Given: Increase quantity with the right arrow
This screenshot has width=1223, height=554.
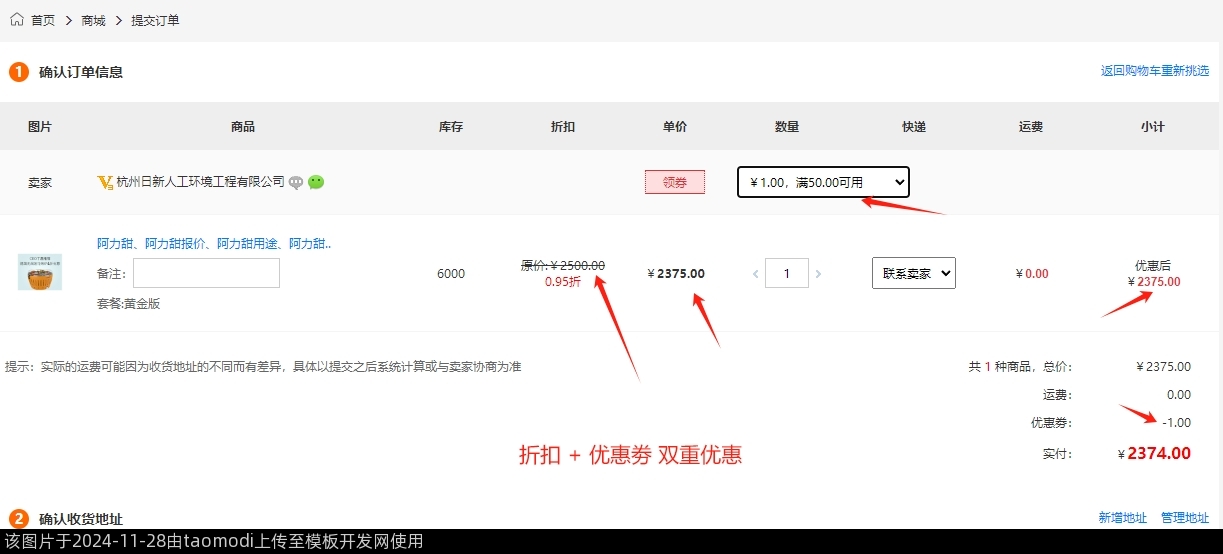Looking at the screenshot, I should pyautogui.click(x=819, y=273).
